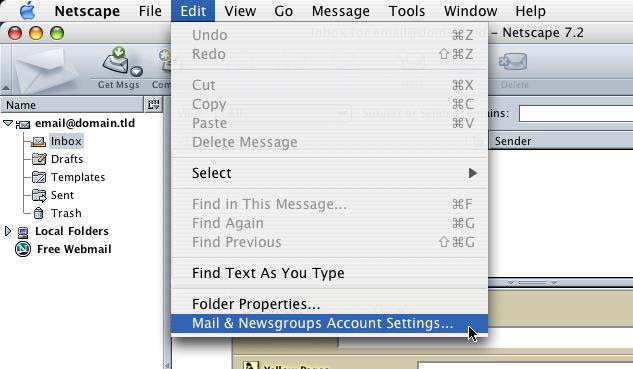The image size is (633, 369).
Task: Click the Name column header
Action: pos(73,105)
